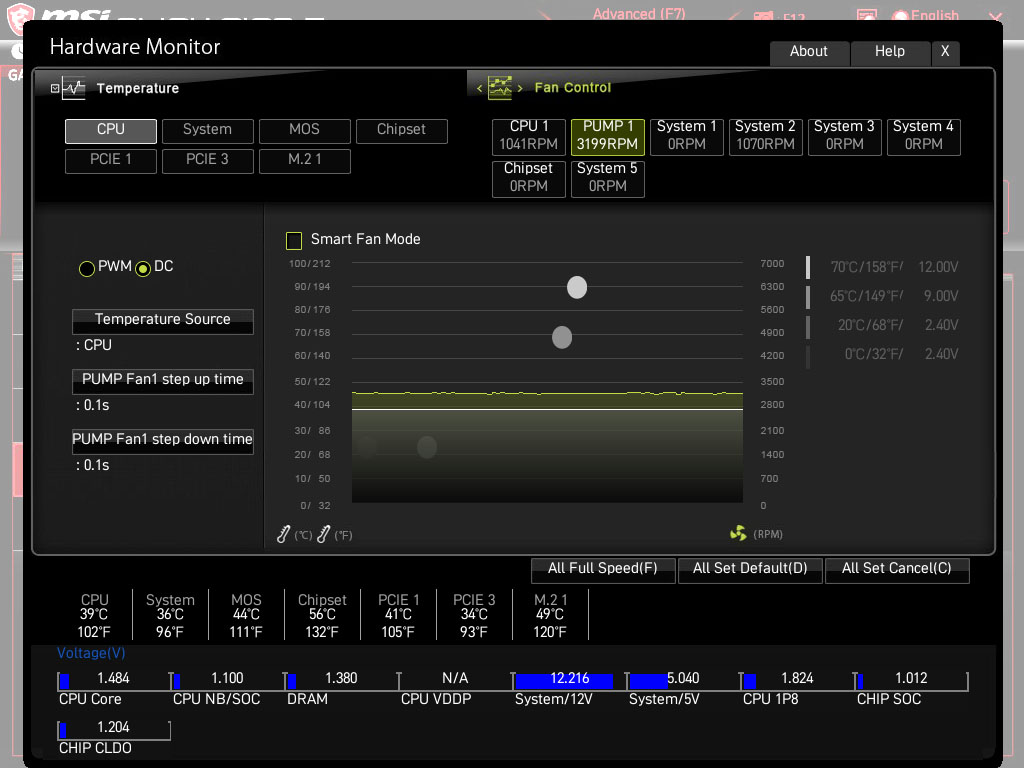Click the topmost fan curve point
The image size is (1024, 768).
[577, 288]
